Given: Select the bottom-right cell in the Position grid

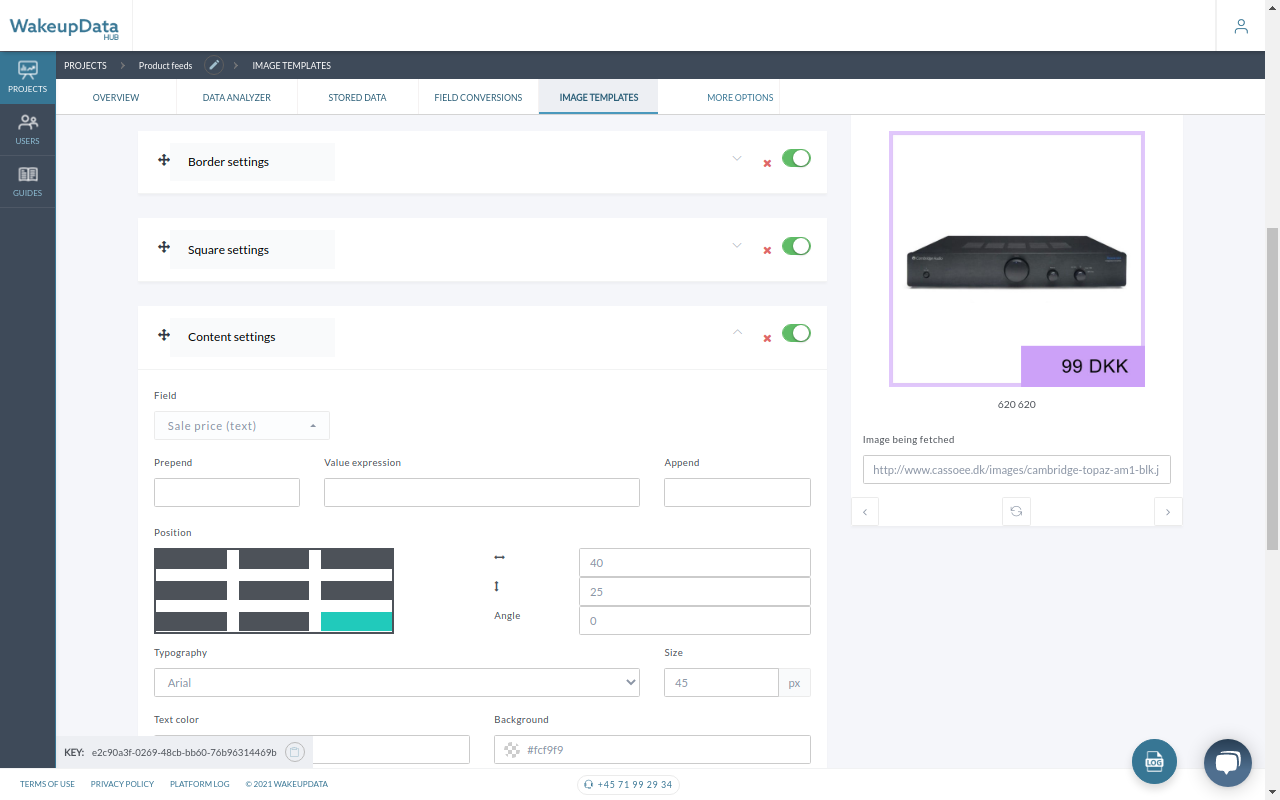Looking at the screenshot, I should point(356,621).
